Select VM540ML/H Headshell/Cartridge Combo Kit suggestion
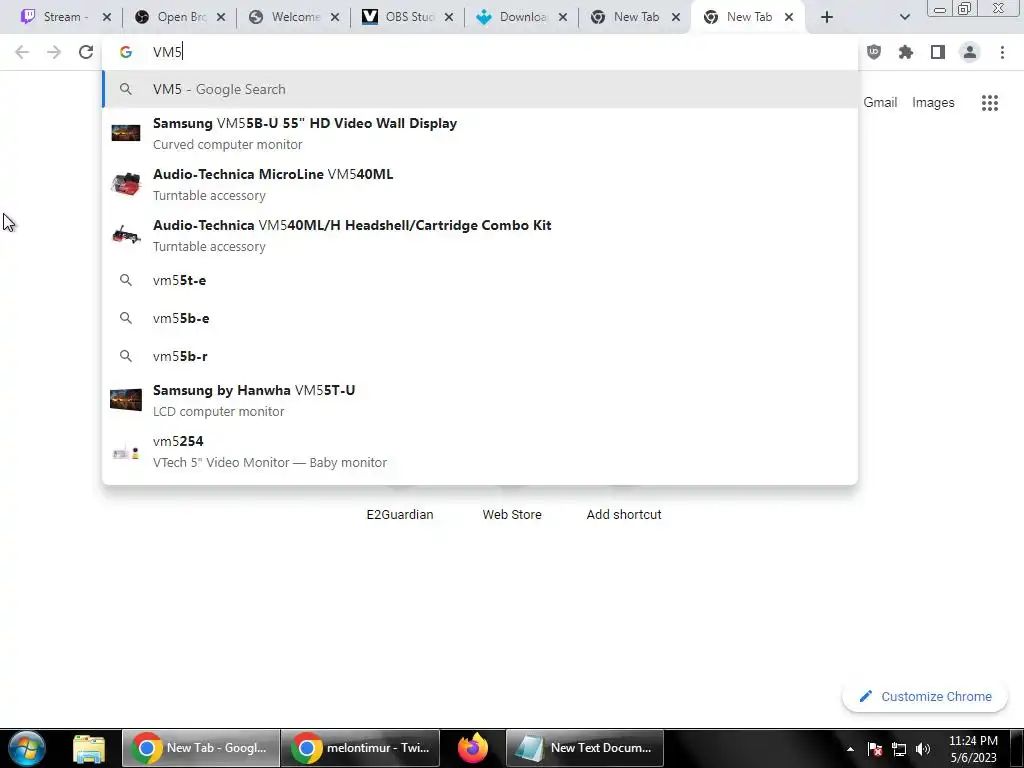Image resolution: width=1024 pixels, height=768 pixels. click(480, 235)
